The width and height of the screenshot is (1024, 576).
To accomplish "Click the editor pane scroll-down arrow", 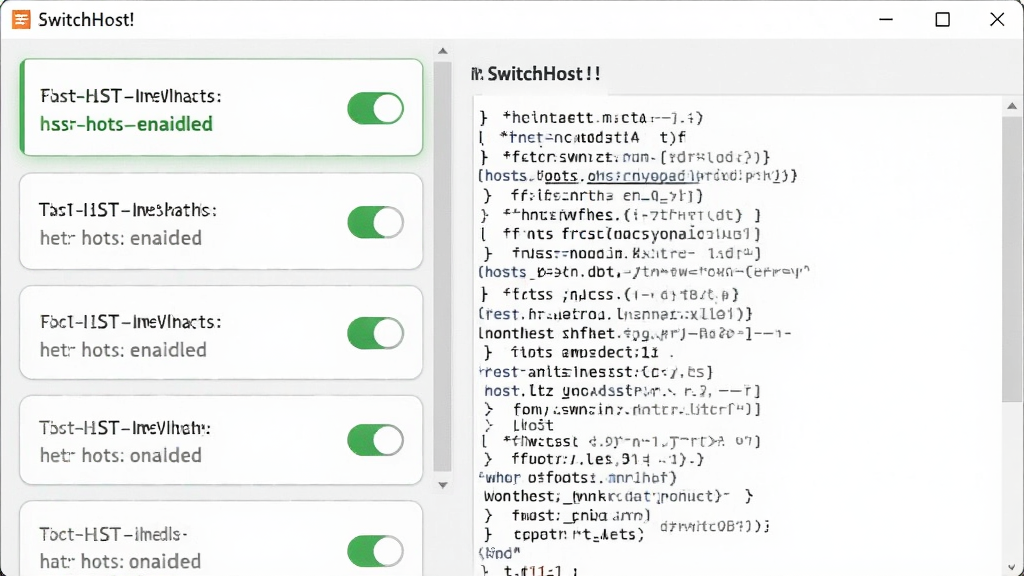I will pyautogui.click(x=1012, y=567).
